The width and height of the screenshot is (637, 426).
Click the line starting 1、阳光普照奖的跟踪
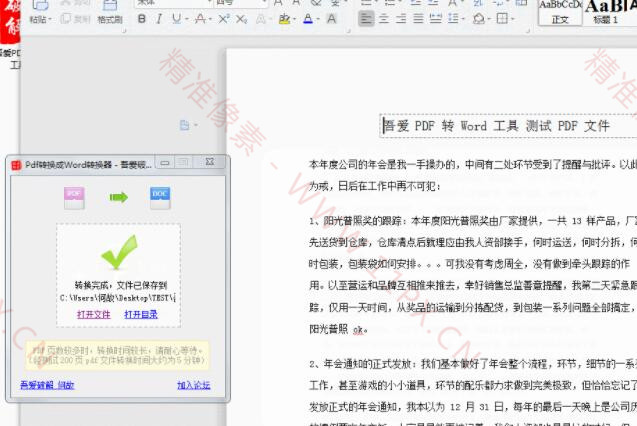(x=472, y=221)
